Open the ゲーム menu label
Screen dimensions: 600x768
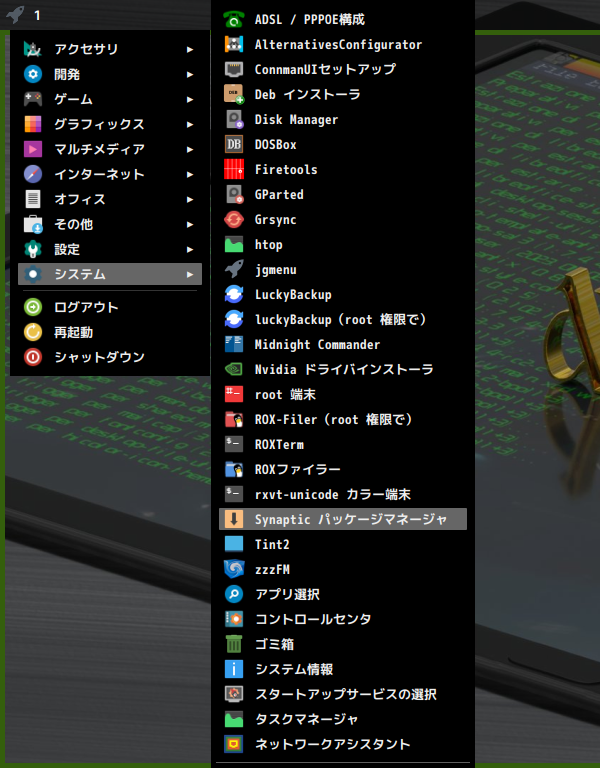coord(73,99)
